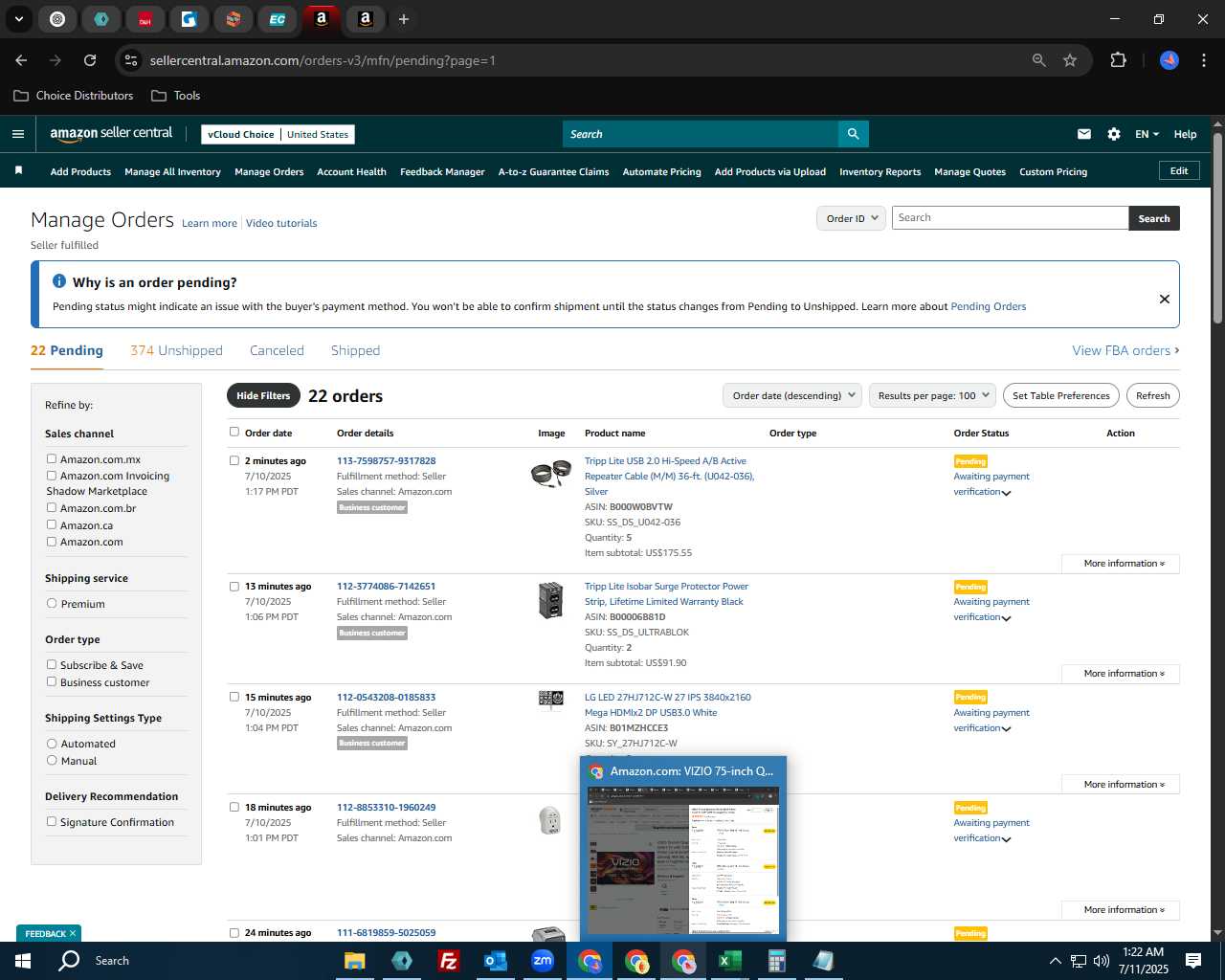Open Results per page dropdown
This screenshot has width=1225, height=980.
click(x=933, y=395)
